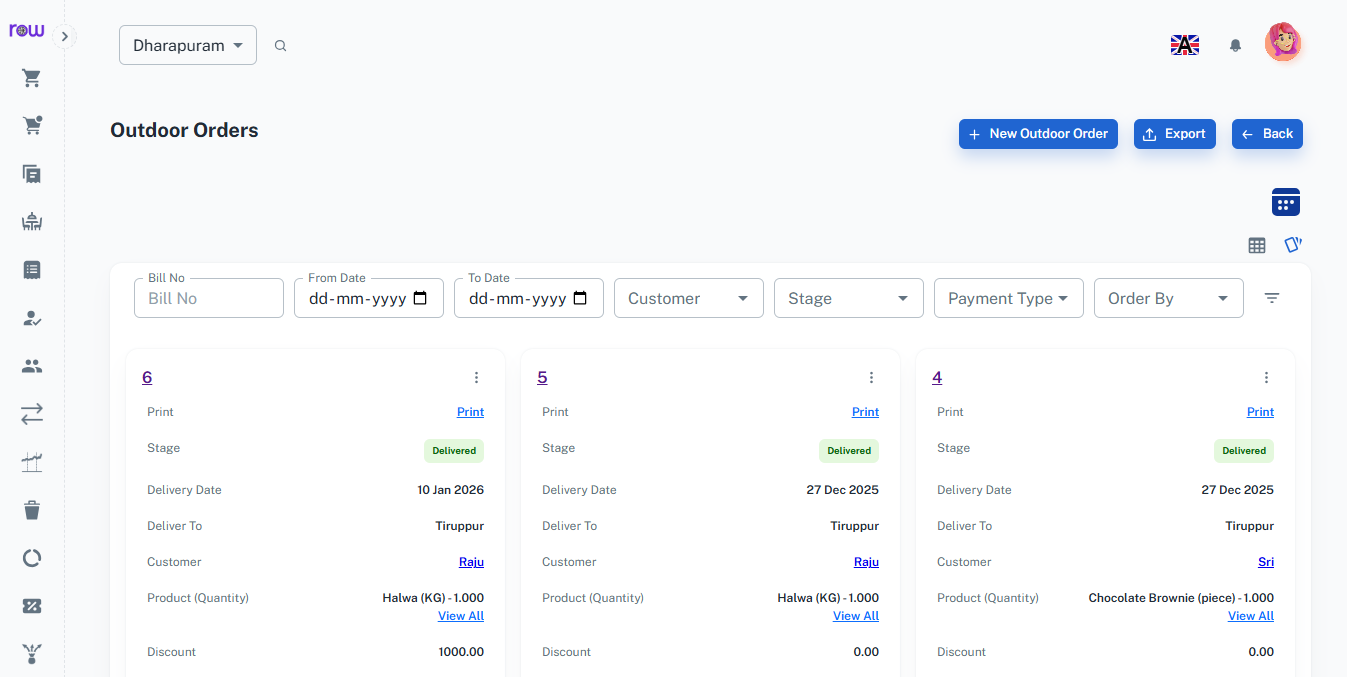
Task: Expand the Stage filter dropdown
Action: click(x=848, y=297)
